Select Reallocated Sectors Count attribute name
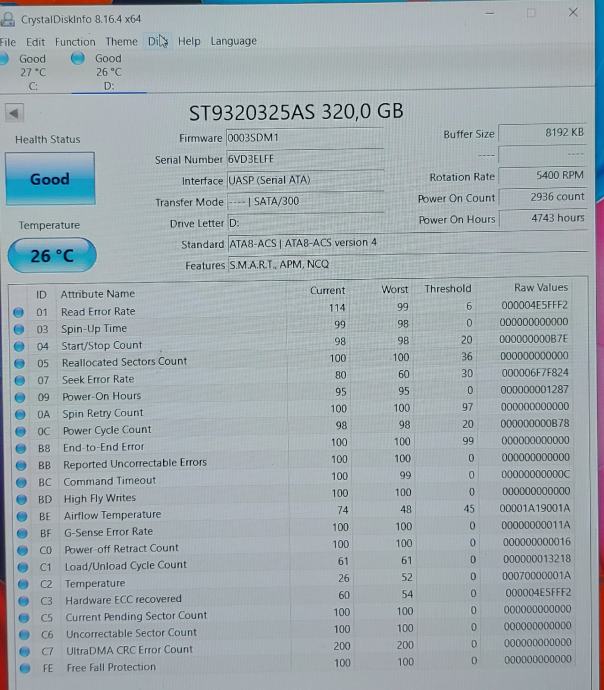Image resolution: width=604 pixels, height=690 pixels. coord(124,362)
